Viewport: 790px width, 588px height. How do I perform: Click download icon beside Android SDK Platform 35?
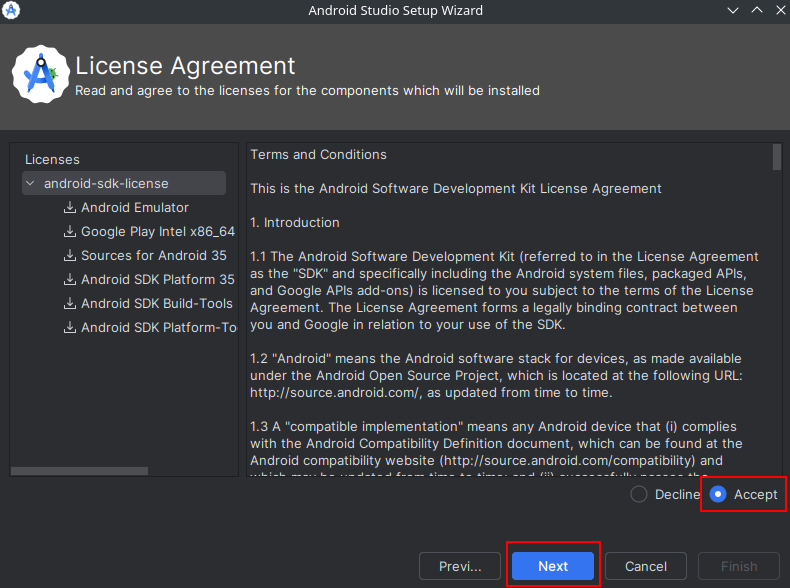pyautogui.click(x=70, y=279)
